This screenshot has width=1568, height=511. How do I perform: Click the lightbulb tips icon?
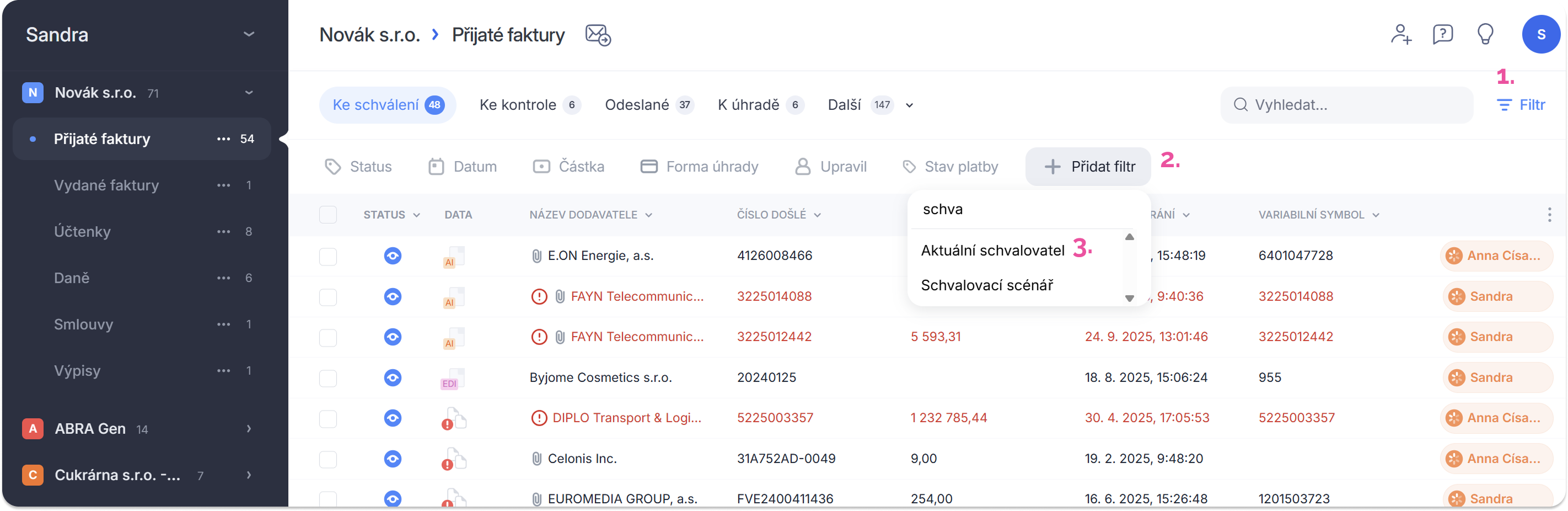pyautogui.click(x=1485, y=34)
